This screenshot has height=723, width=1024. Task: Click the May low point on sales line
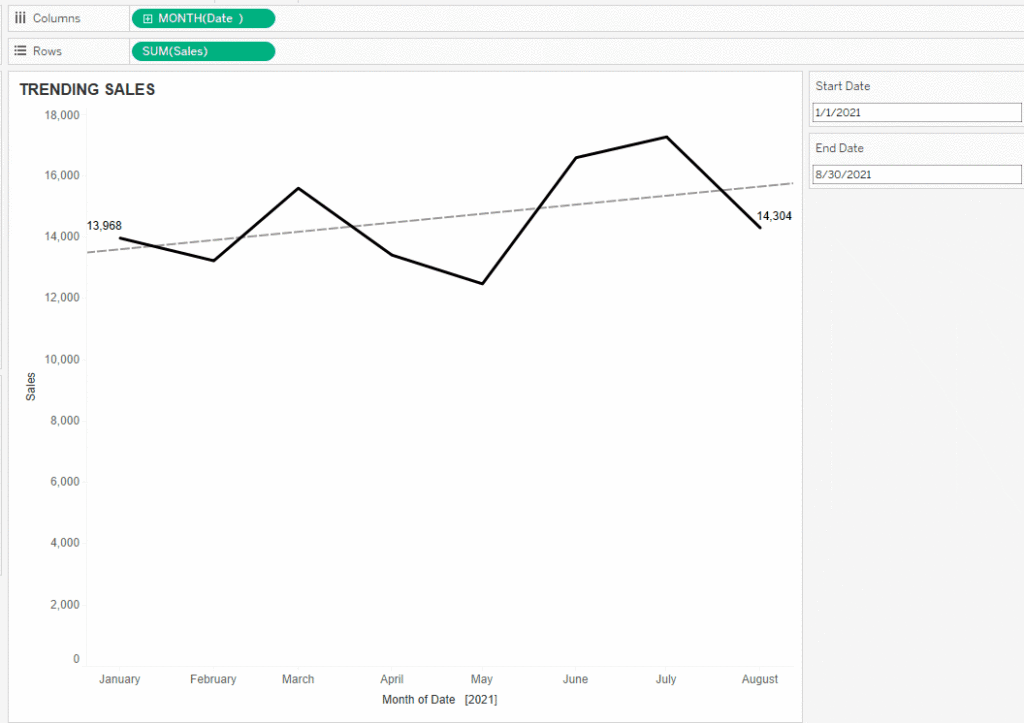coord(482,283)
